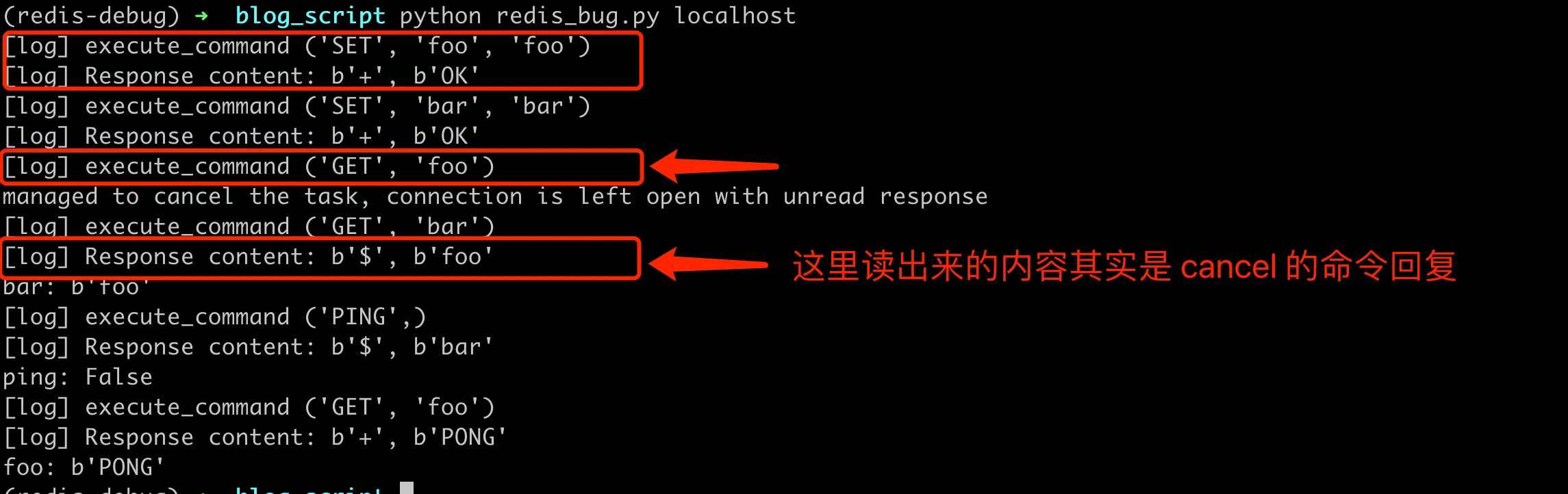The height and width of the screenshot is (494, 1568).
Task: Click the red arrow pointing at GET foo
Action: click(714, 166)
